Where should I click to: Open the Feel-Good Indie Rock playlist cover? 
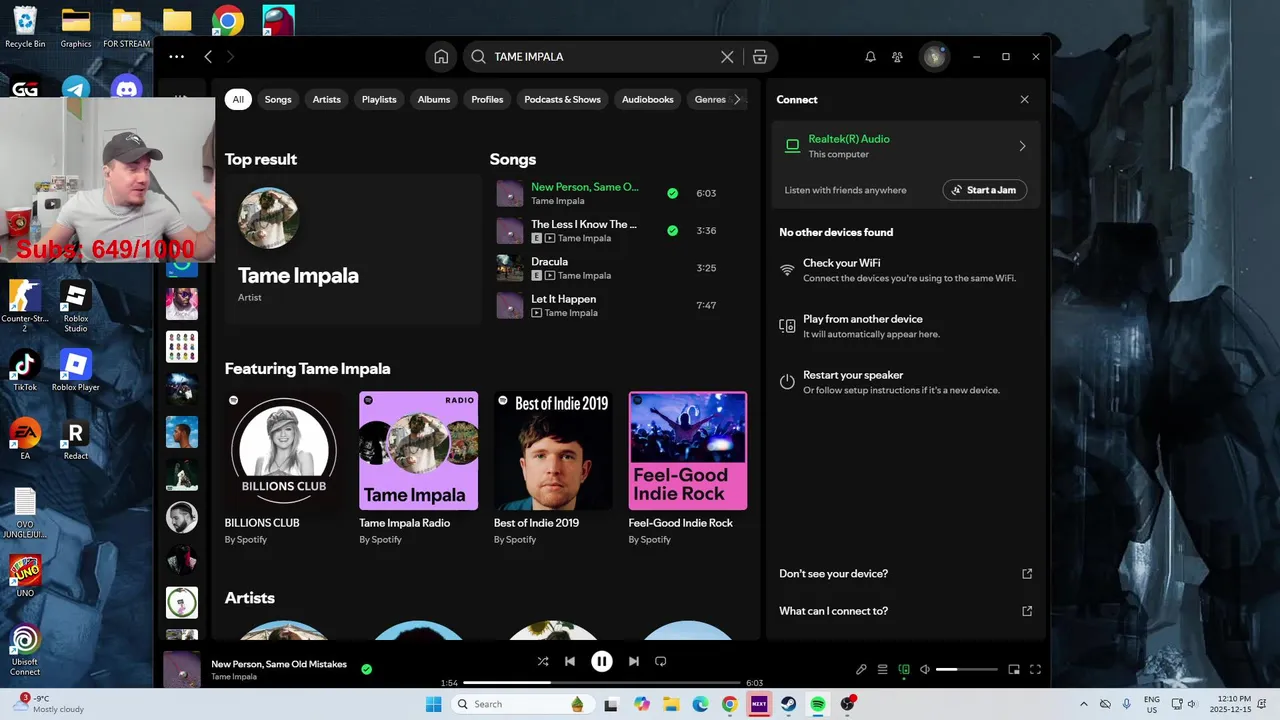(688, 451)
